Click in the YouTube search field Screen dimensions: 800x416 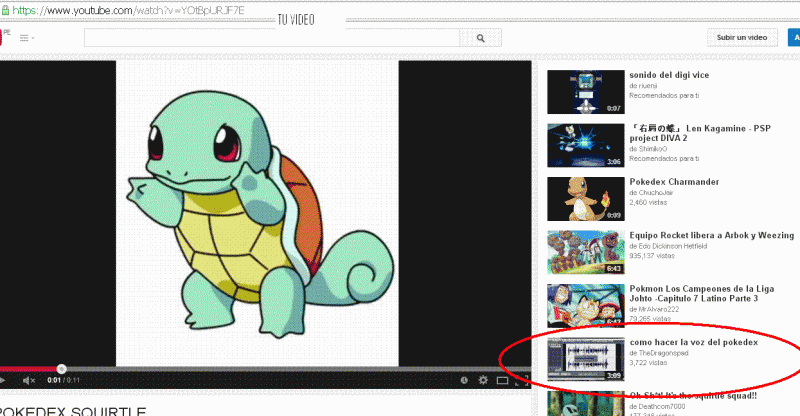pos(272,38)
